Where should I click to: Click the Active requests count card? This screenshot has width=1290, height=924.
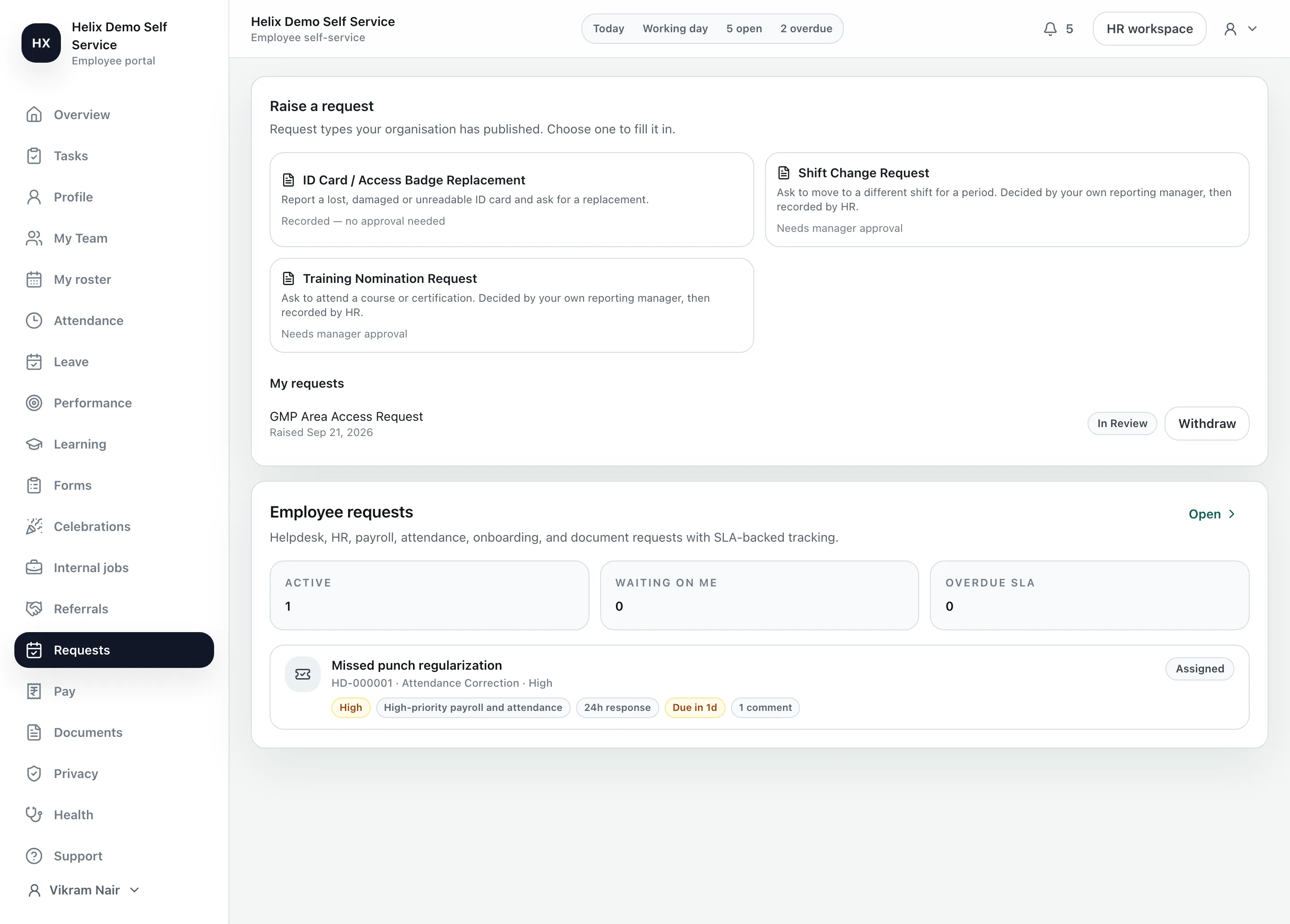click(x=430, y=595)
